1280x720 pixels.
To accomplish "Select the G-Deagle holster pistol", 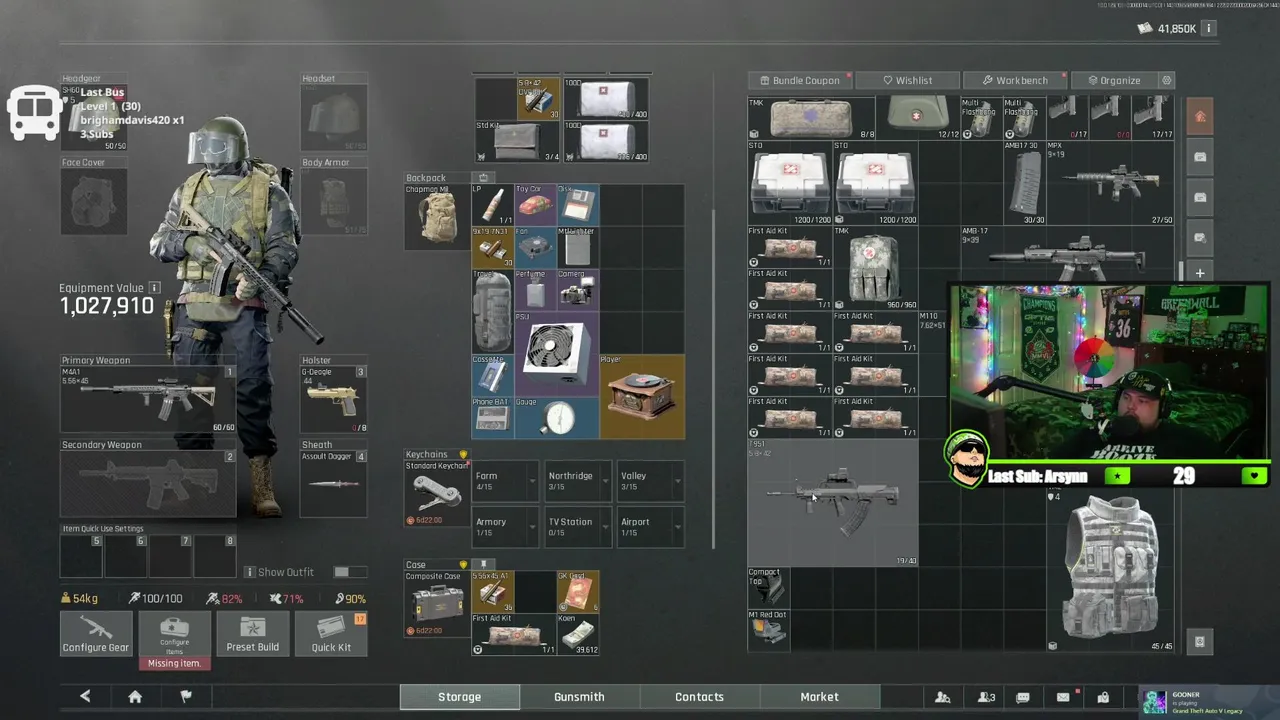I will (333, 400).
